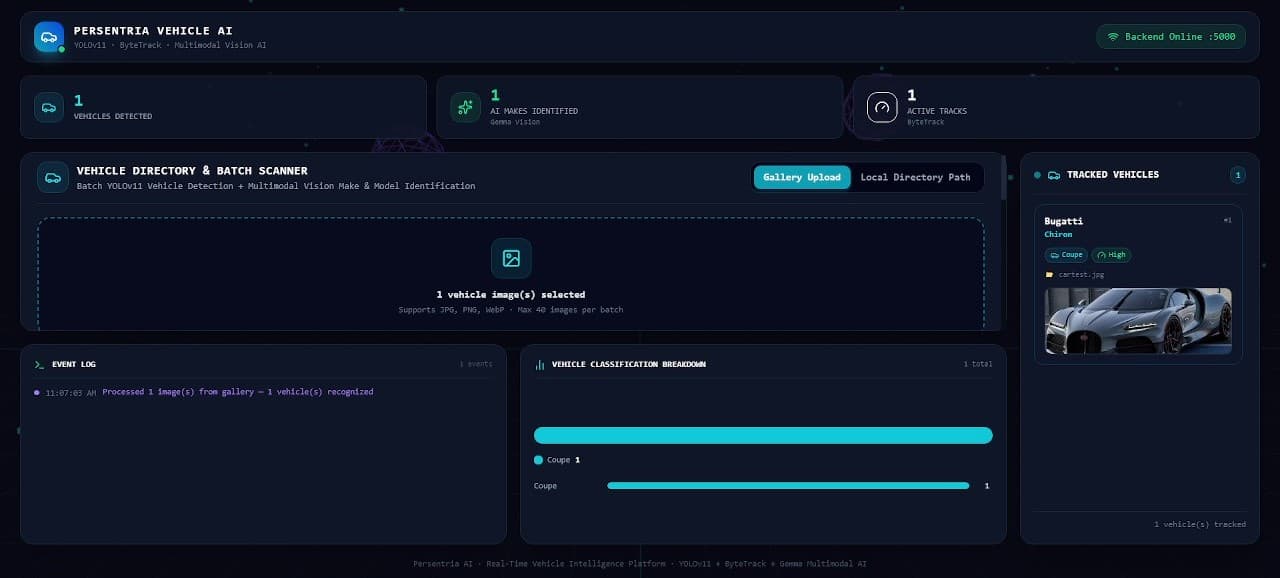Click the Backend Online :5000 status badge
Viewport: 1280px width, 578px height.
click(1171, 37)
